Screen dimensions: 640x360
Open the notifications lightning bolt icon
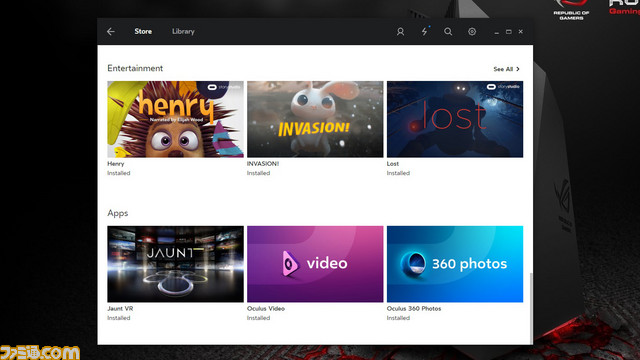[424, 31]
